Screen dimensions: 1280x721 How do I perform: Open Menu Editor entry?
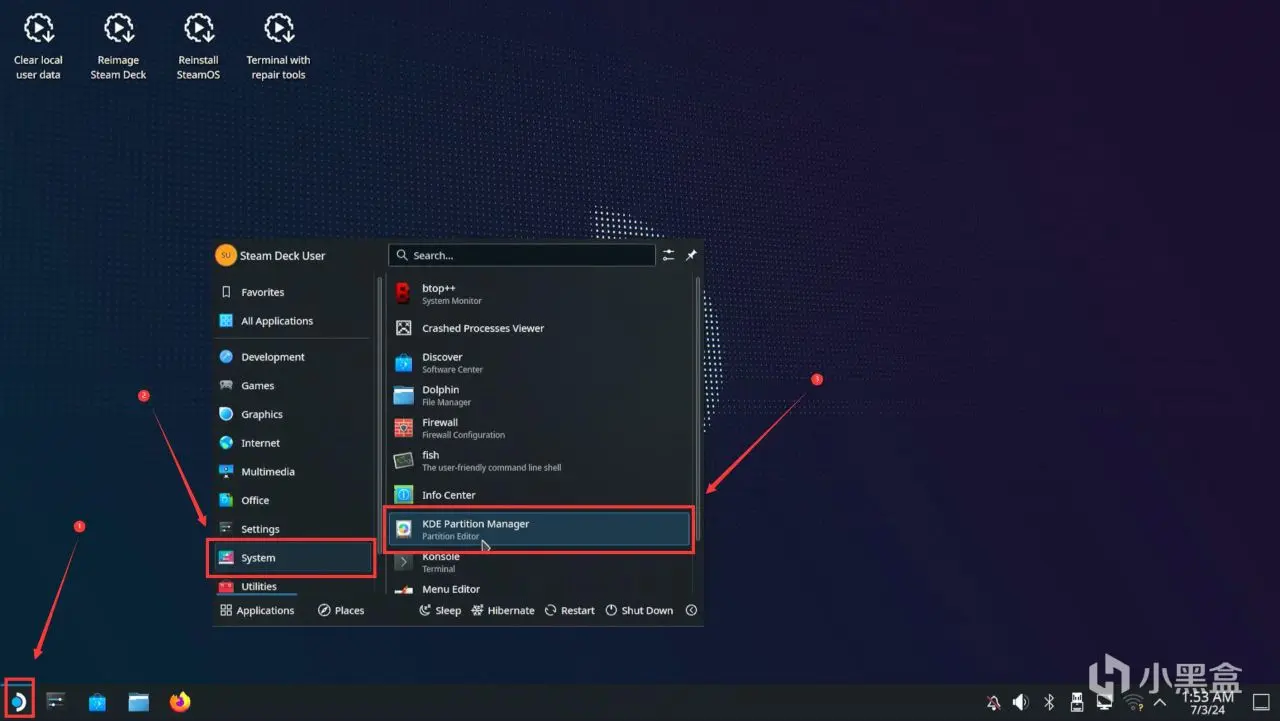coord(540,589)
